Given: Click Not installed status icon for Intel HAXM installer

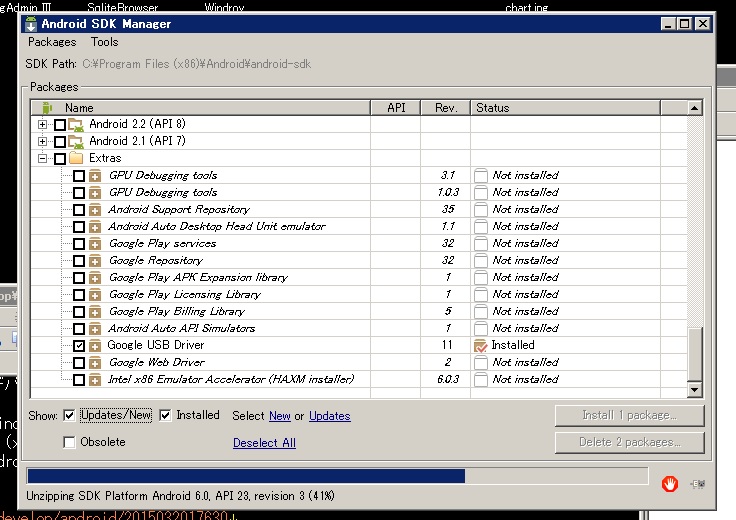Looking at the screenshot, I should (481, 380).
